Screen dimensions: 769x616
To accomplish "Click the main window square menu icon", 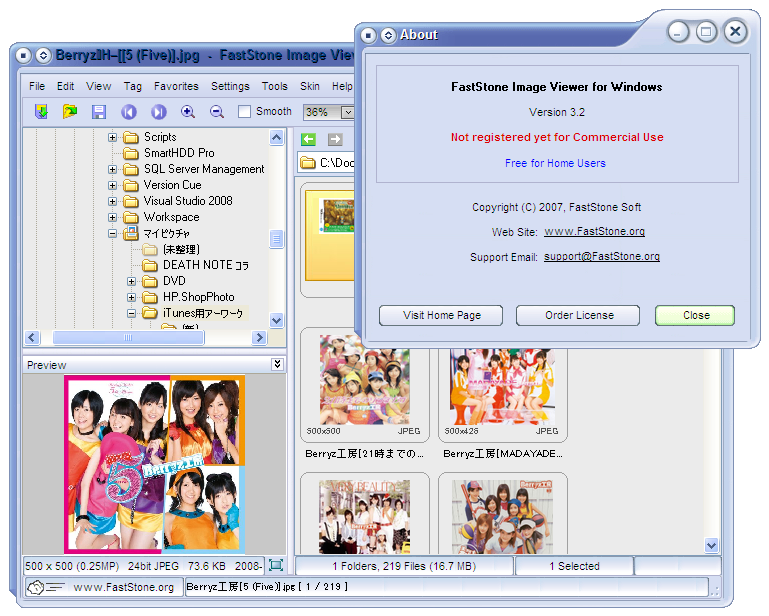I will tap(23, 55).
